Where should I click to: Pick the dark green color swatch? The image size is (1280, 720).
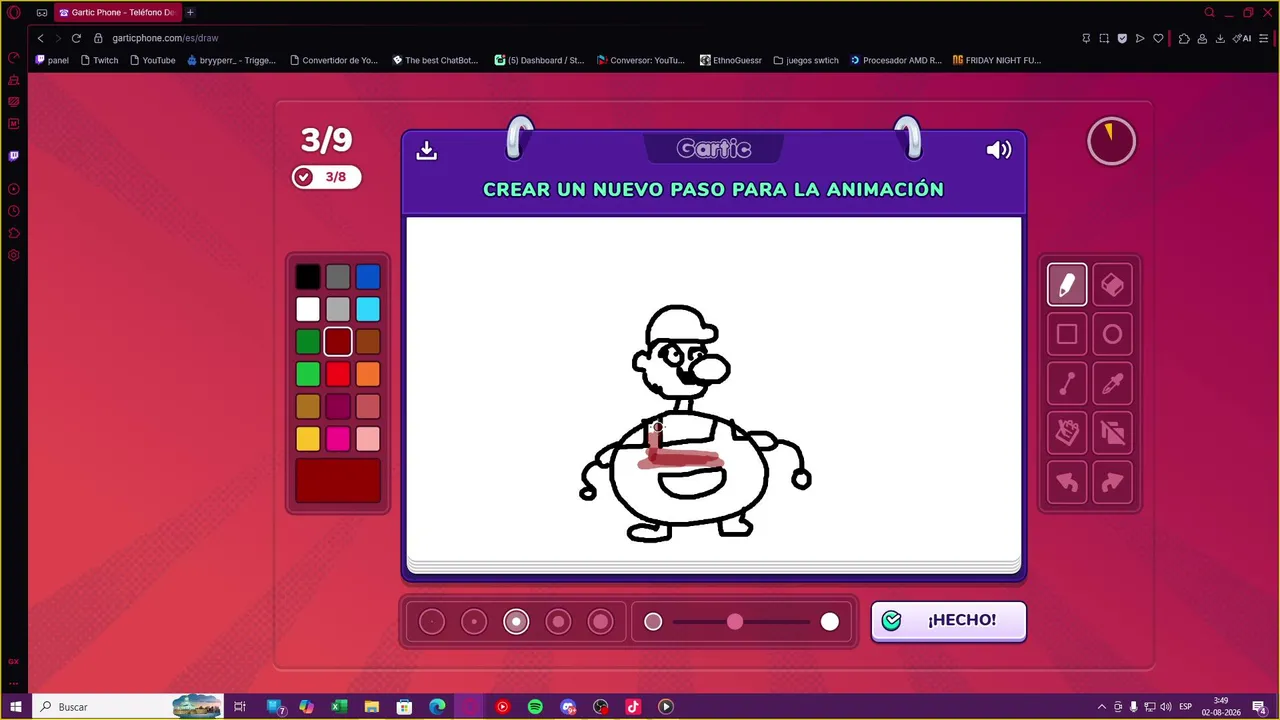[x=308, y=342]
